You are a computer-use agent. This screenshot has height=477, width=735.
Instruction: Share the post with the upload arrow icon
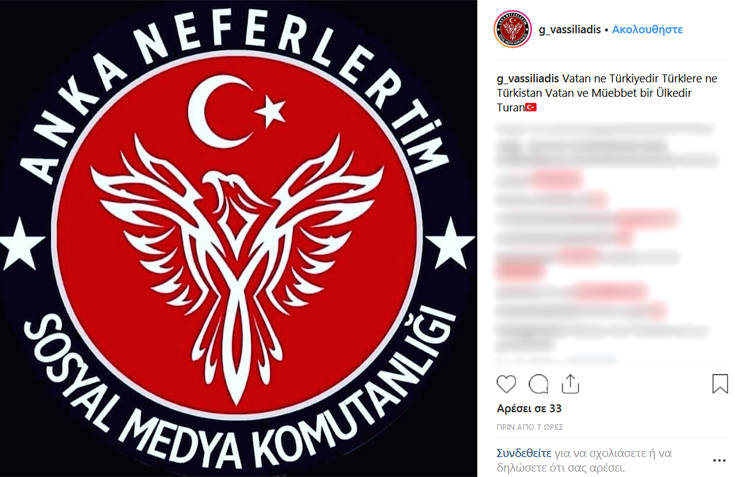coord(570,384)
